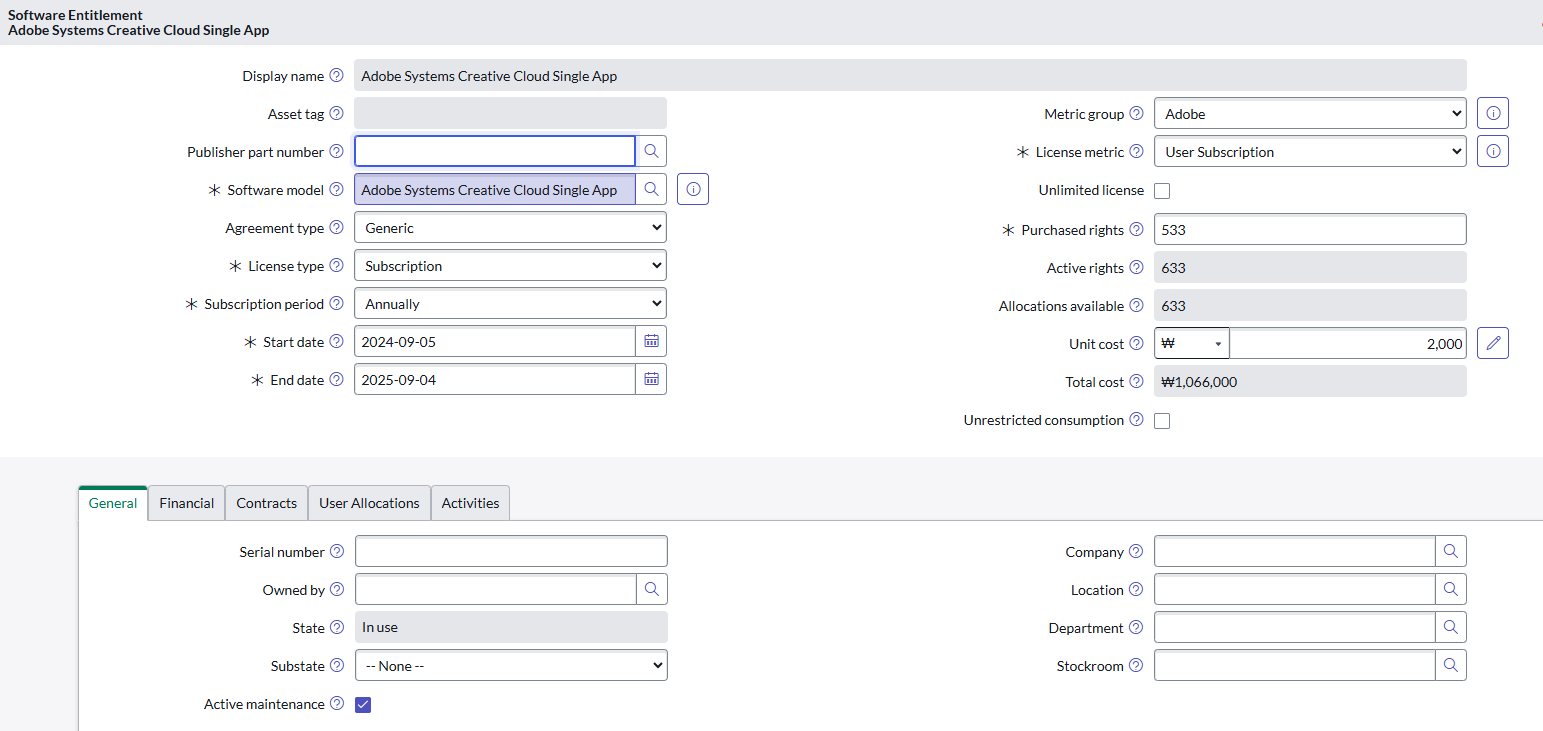Click the Location input field
This screenshot has height=731, width=1543.
[x=1295, y=589]
